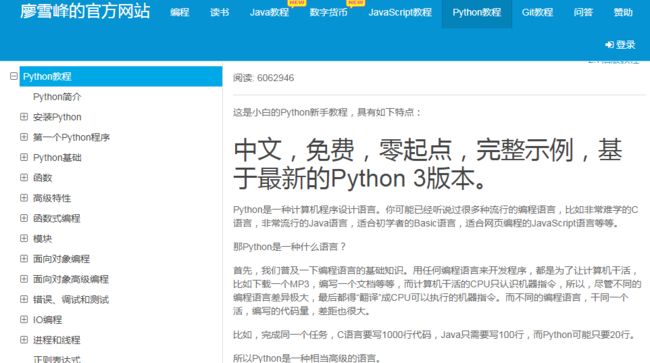Open JavaScript教程 navigation item
This screenshot has width=650, height=363.
[400, 12]
